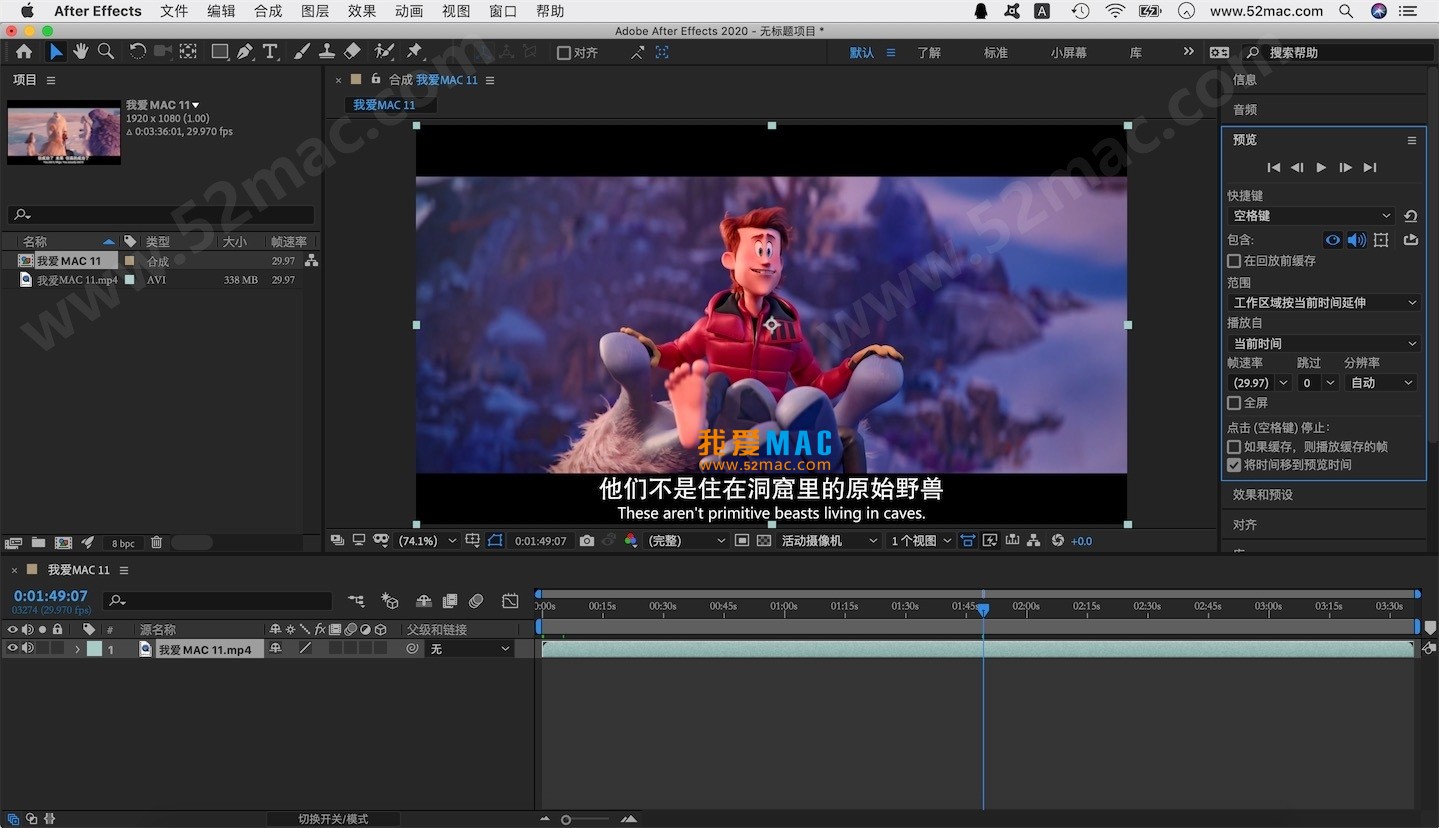Select the Roto Brush tool
Screen dimensions: 1439x828
384,52
